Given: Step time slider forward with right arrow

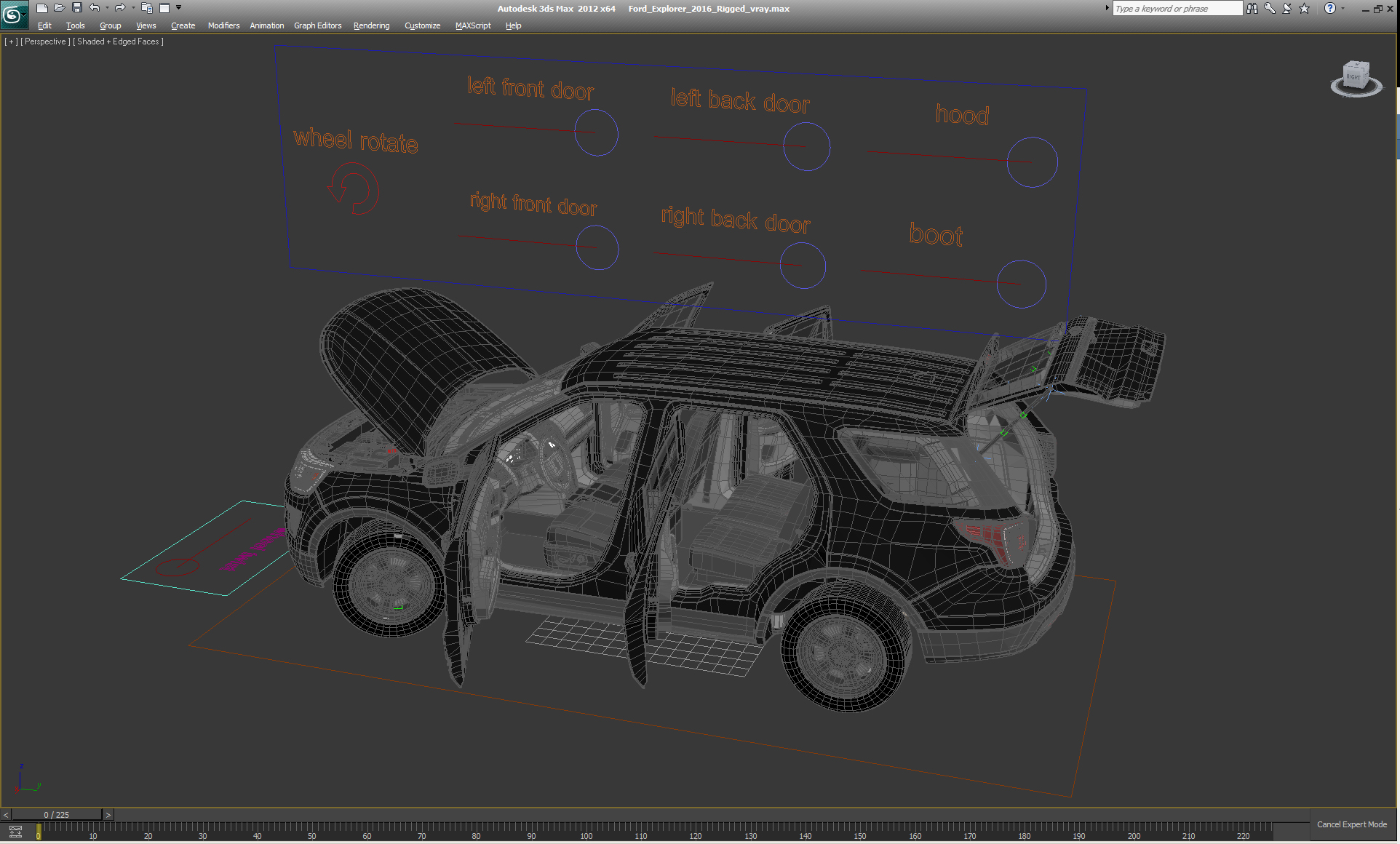Looking at the screenshot, I should pyautogui.click(x=108, y=815).
